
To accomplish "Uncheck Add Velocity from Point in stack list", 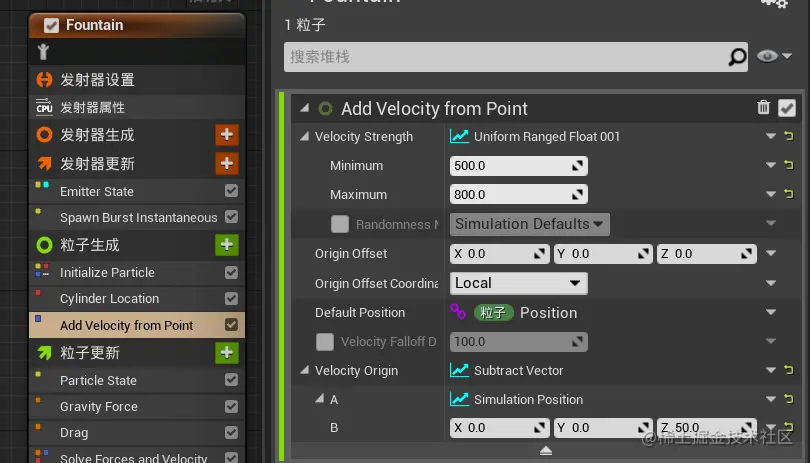I will (x=231, y=325).
